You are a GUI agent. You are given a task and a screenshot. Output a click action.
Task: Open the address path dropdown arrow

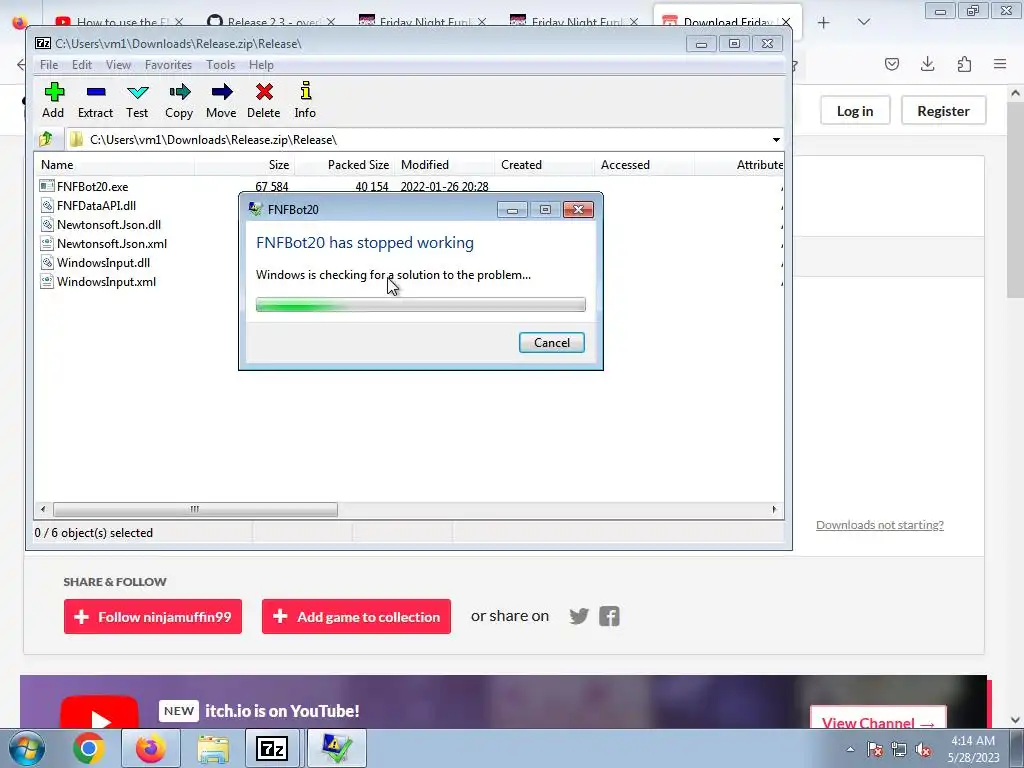(776, 140)
